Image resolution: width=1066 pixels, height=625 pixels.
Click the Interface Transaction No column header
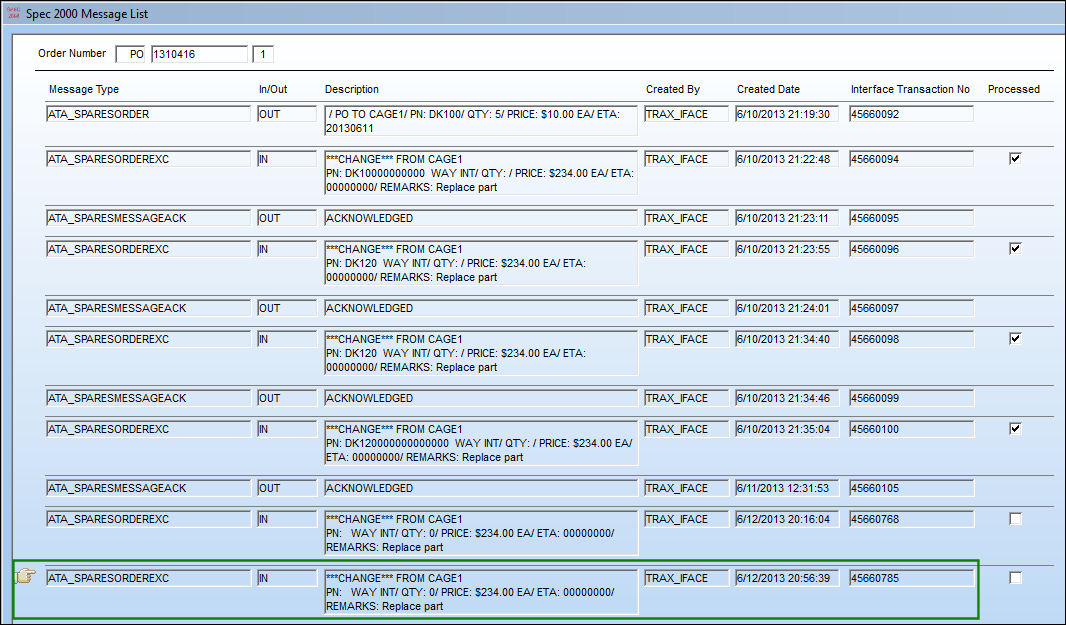[910, 89]
